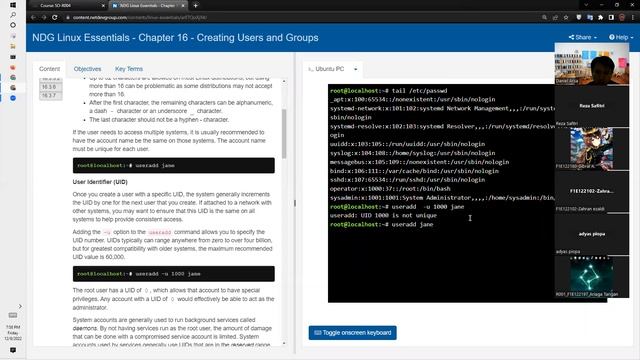Jump to section 16.3.7
640x360 pixels.
pos(51,96)
